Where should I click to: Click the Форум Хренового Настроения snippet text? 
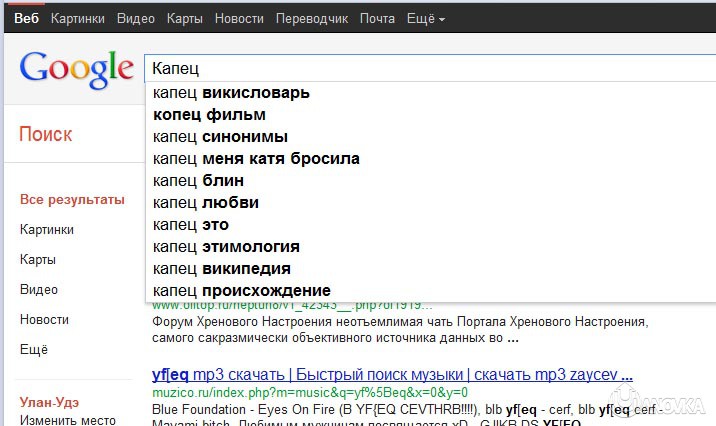(x=400, y=330)
